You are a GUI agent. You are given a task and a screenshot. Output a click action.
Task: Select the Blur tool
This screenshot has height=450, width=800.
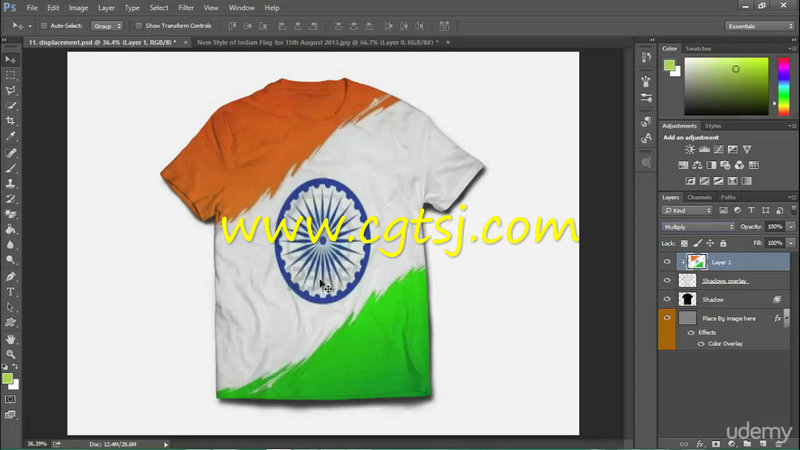(x=10, y=244)
